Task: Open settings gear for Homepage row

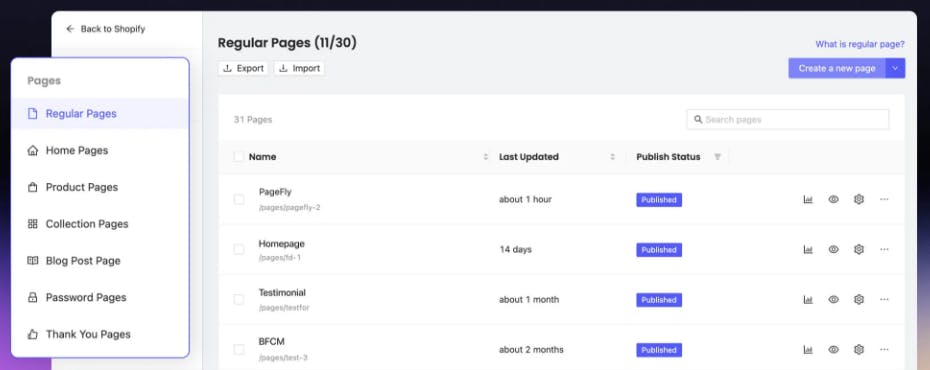Action: pos(858,250)
